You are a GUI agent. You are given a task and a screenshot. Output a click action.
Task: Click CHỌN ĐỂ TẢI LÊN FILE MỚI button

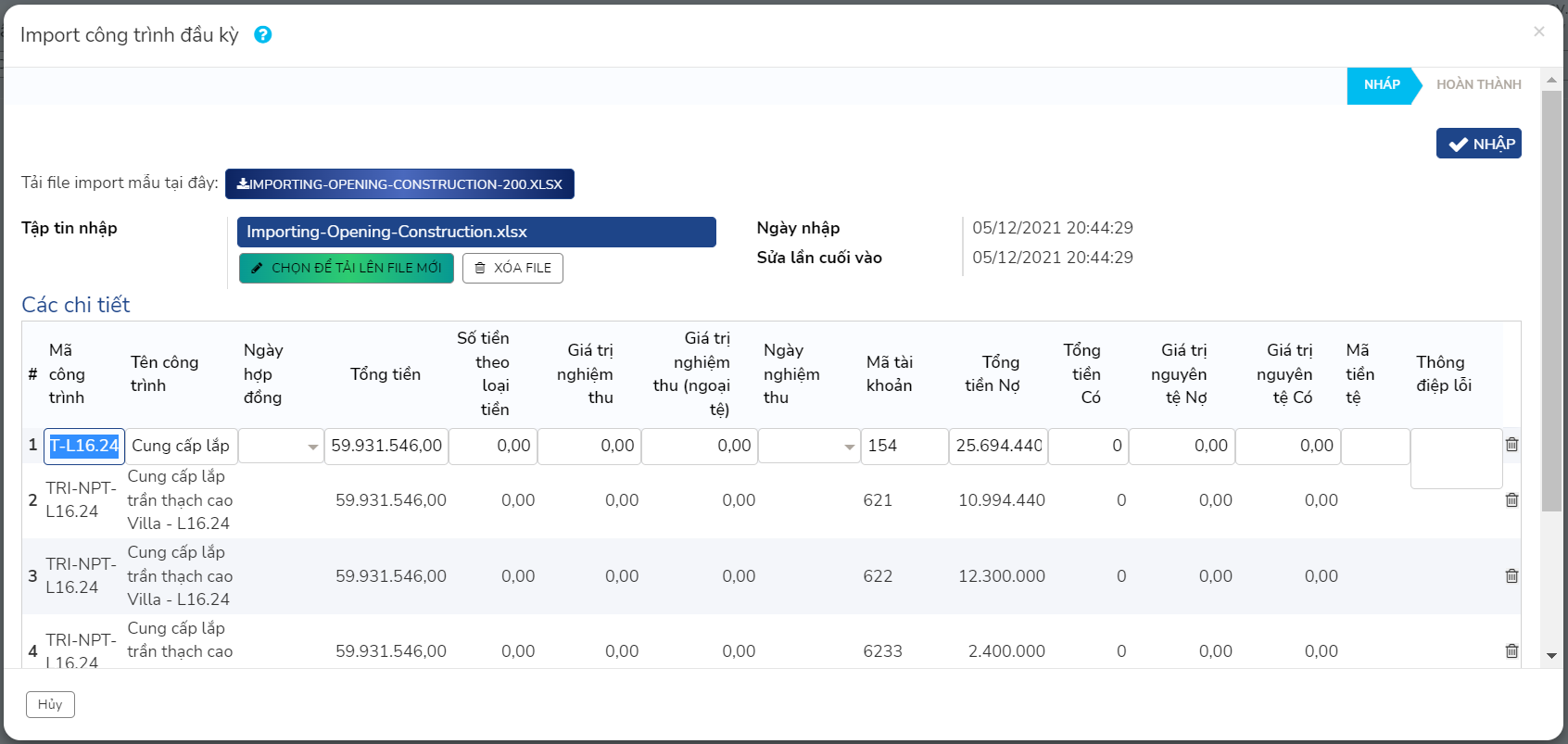347,268
